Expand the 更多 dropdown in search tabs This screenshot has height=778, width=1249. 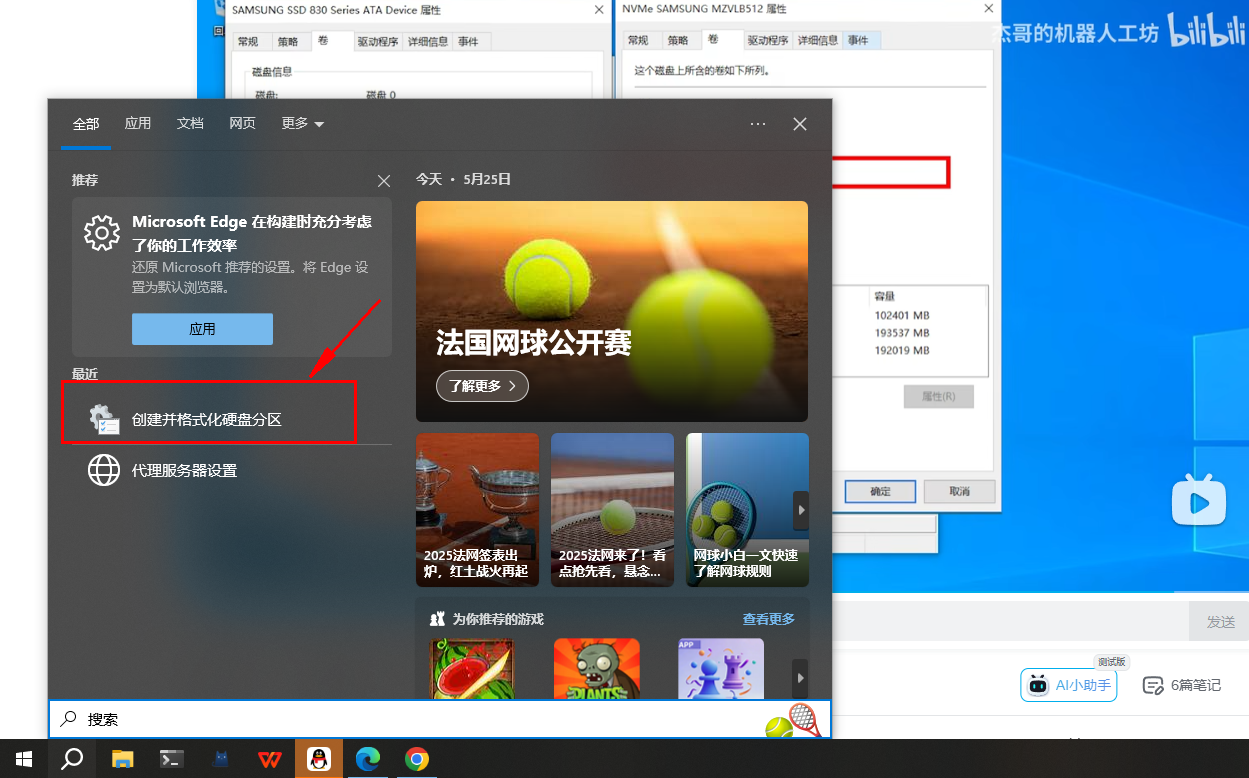tap(303, 124)
